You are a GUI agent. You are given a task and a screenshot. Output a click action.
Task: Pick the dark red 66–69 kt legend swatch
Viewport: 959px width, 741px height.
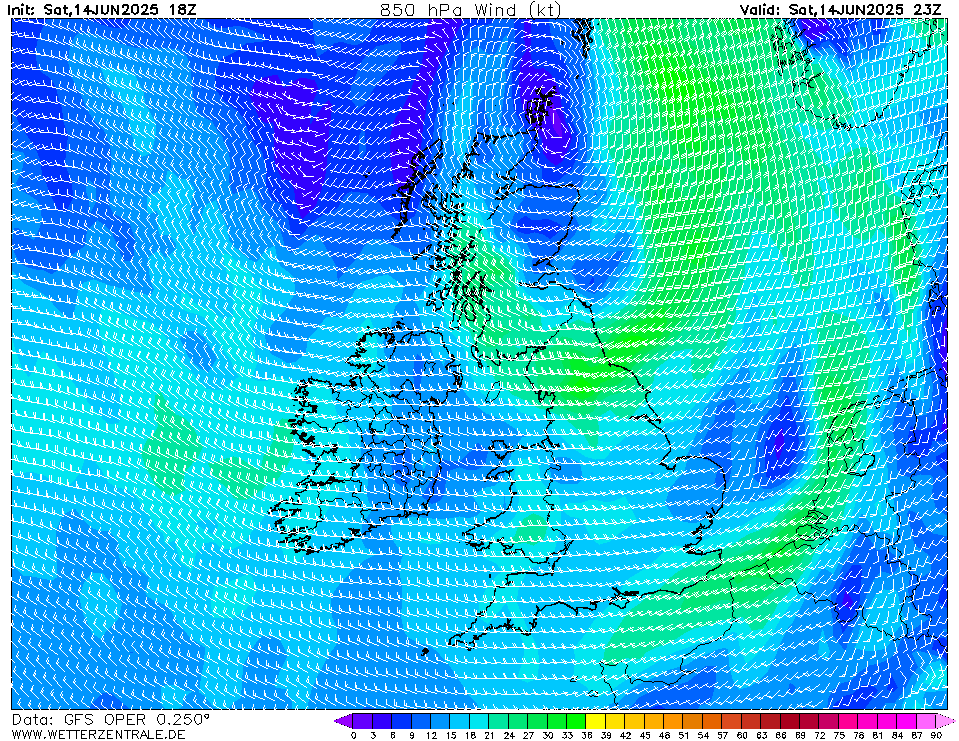tap(791, 721)
